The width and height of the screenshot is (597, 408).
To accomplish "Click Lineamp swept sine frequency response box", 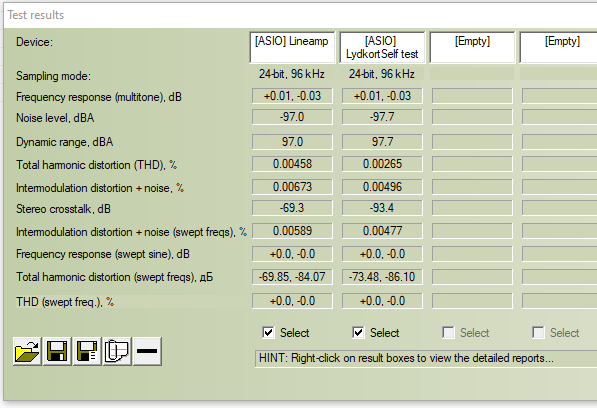I will coord(292,254).
